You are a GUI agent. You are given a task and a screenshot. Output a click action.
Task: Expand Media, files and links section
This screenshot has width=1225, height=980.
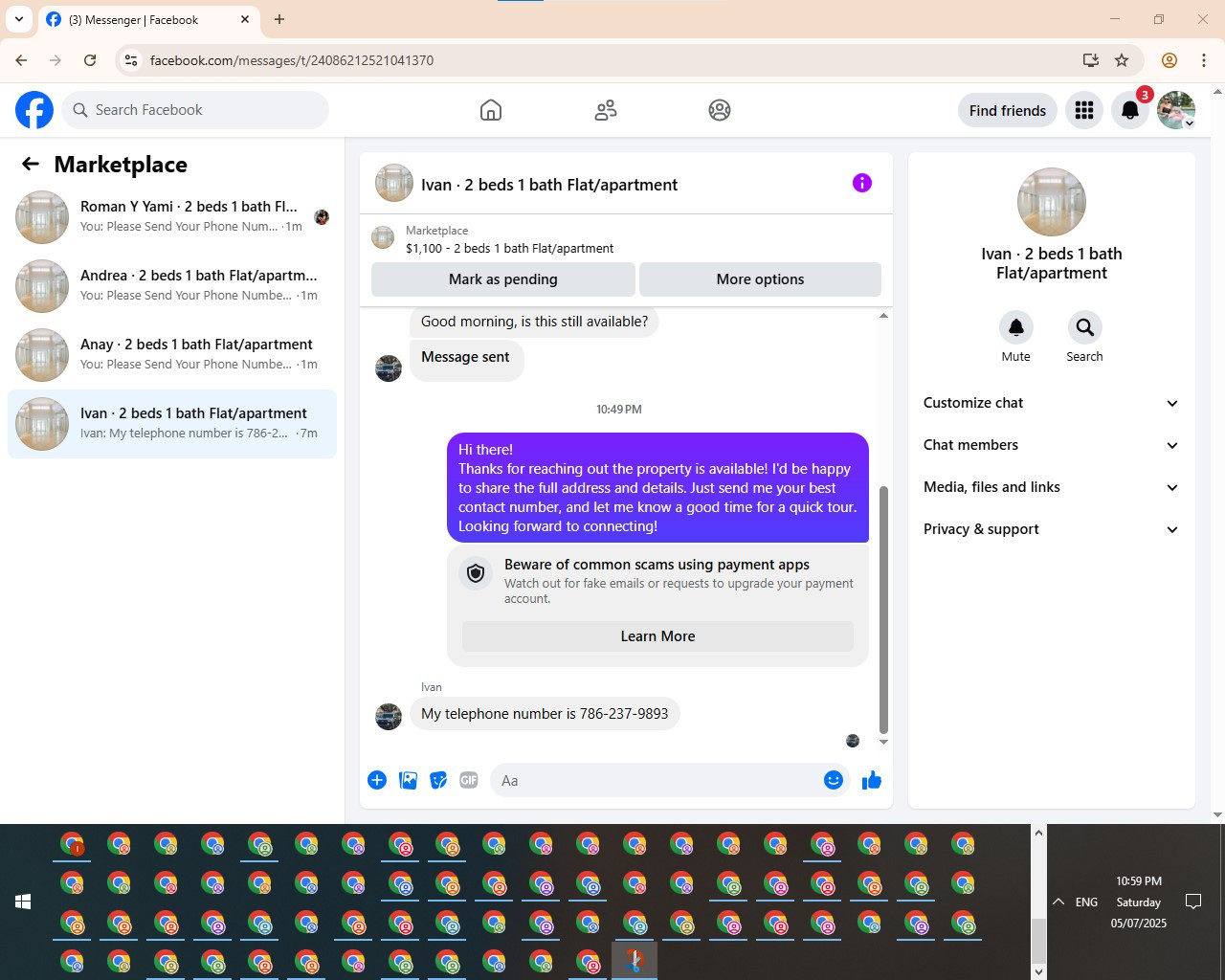point(1051,487)
